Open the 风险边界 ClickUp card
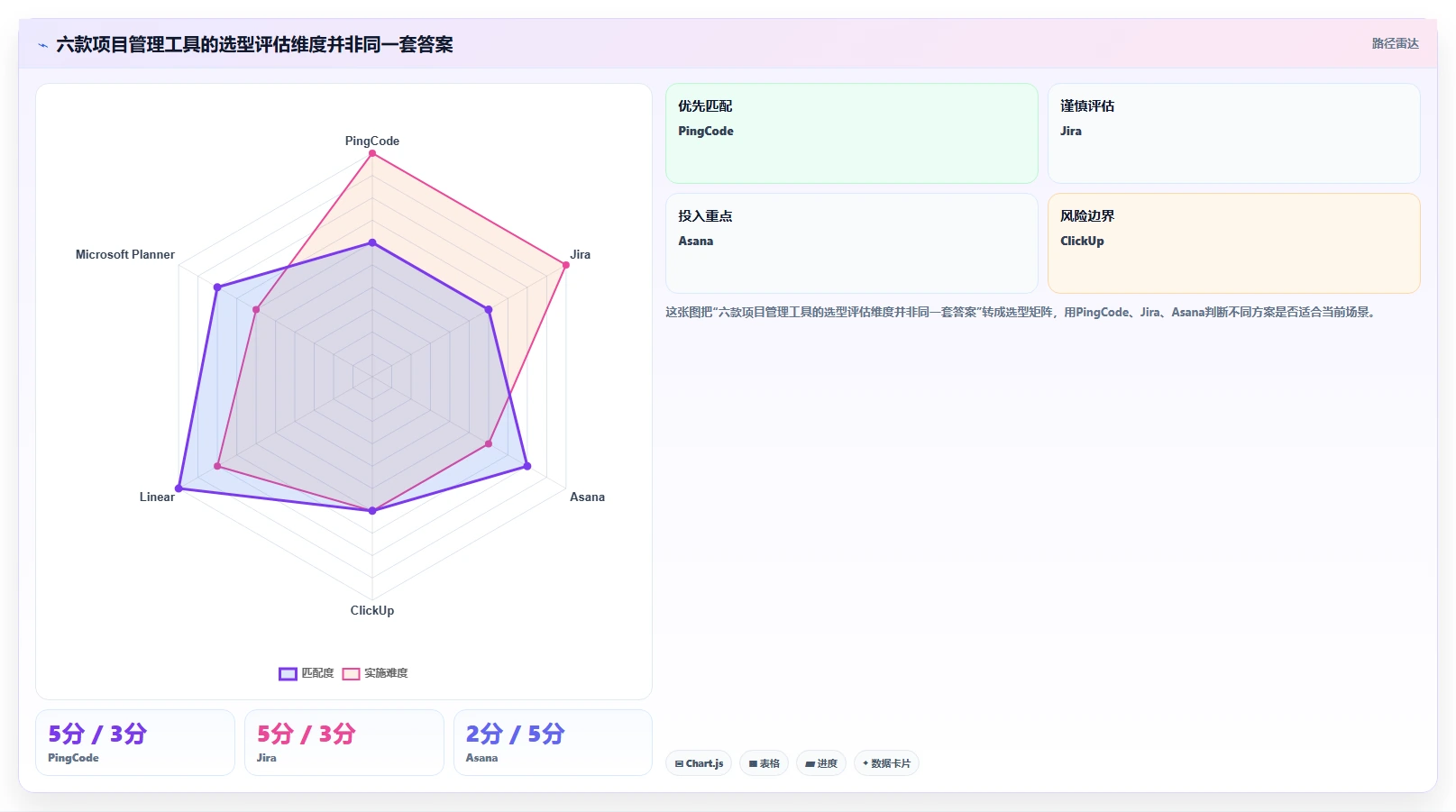1456x812 pixels. [1233, 243]
